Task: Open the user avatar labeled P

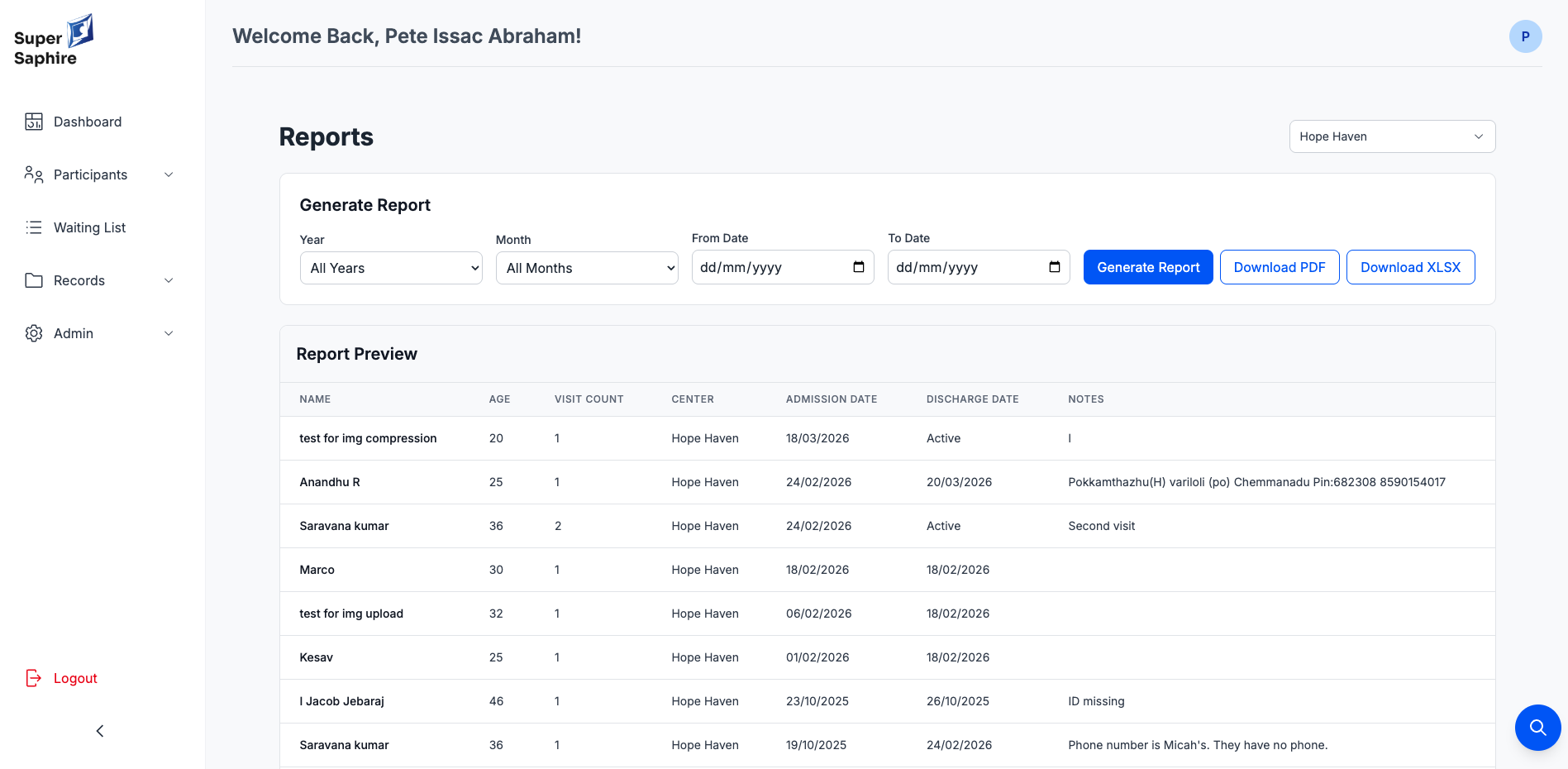Action: pos(1525,36)
